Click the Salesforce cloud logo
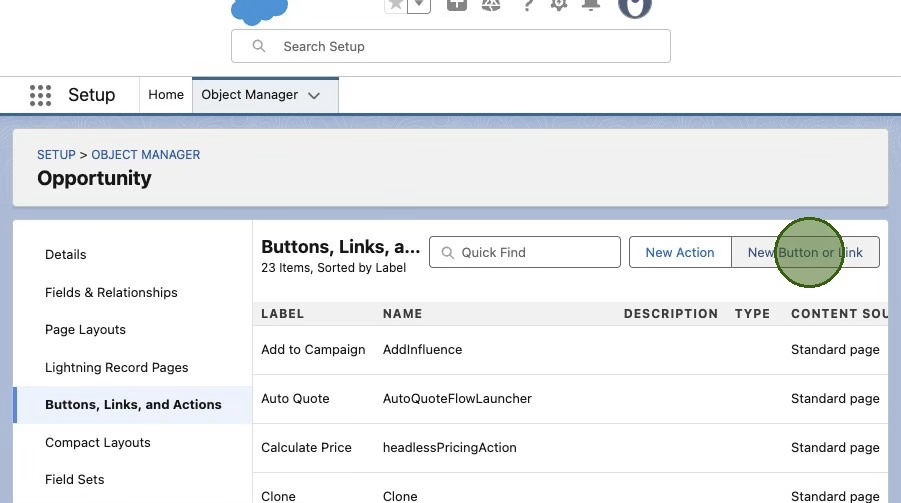 tap(259, 10)
